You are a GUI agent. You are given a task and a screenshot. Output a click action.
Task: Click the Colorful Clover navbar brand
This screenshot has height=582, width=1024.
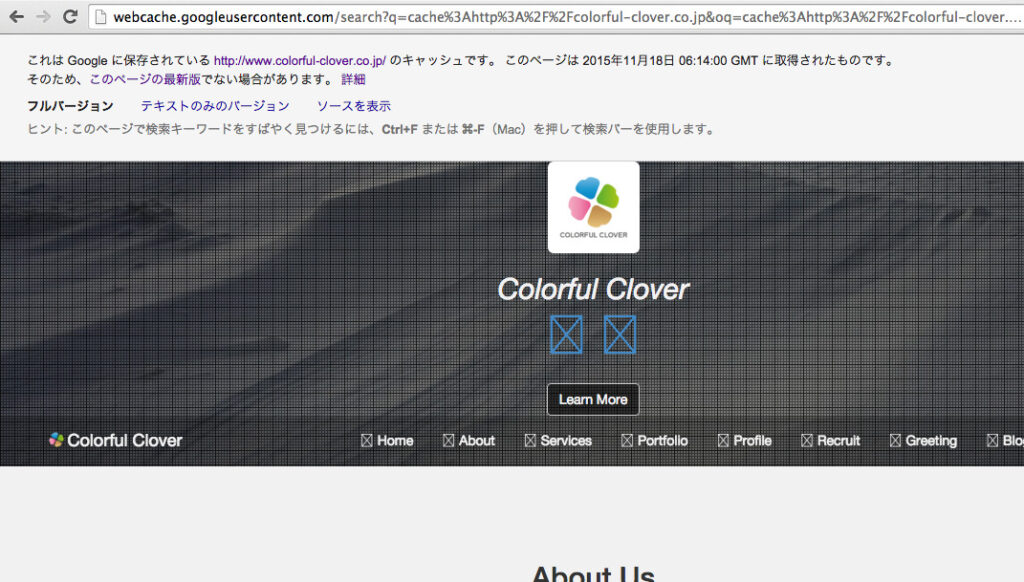click(116, 440)
